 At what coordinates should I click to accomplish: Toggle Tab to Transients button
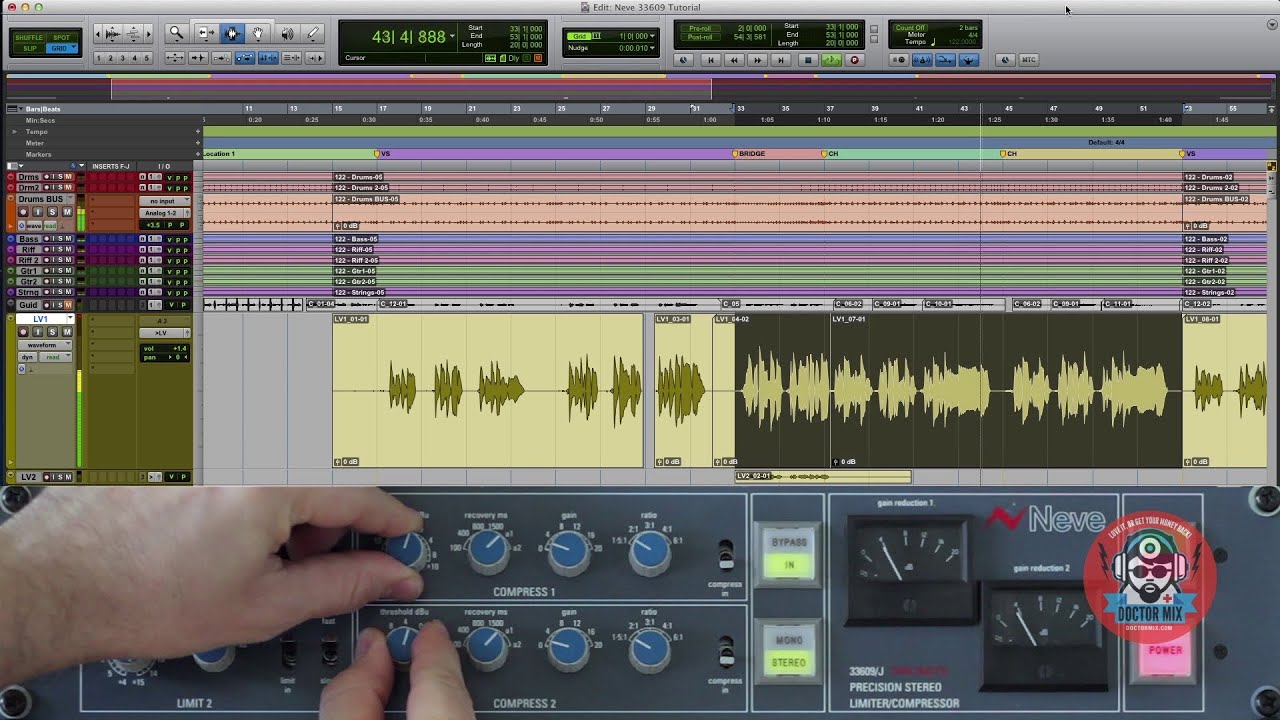click(198, 58)
